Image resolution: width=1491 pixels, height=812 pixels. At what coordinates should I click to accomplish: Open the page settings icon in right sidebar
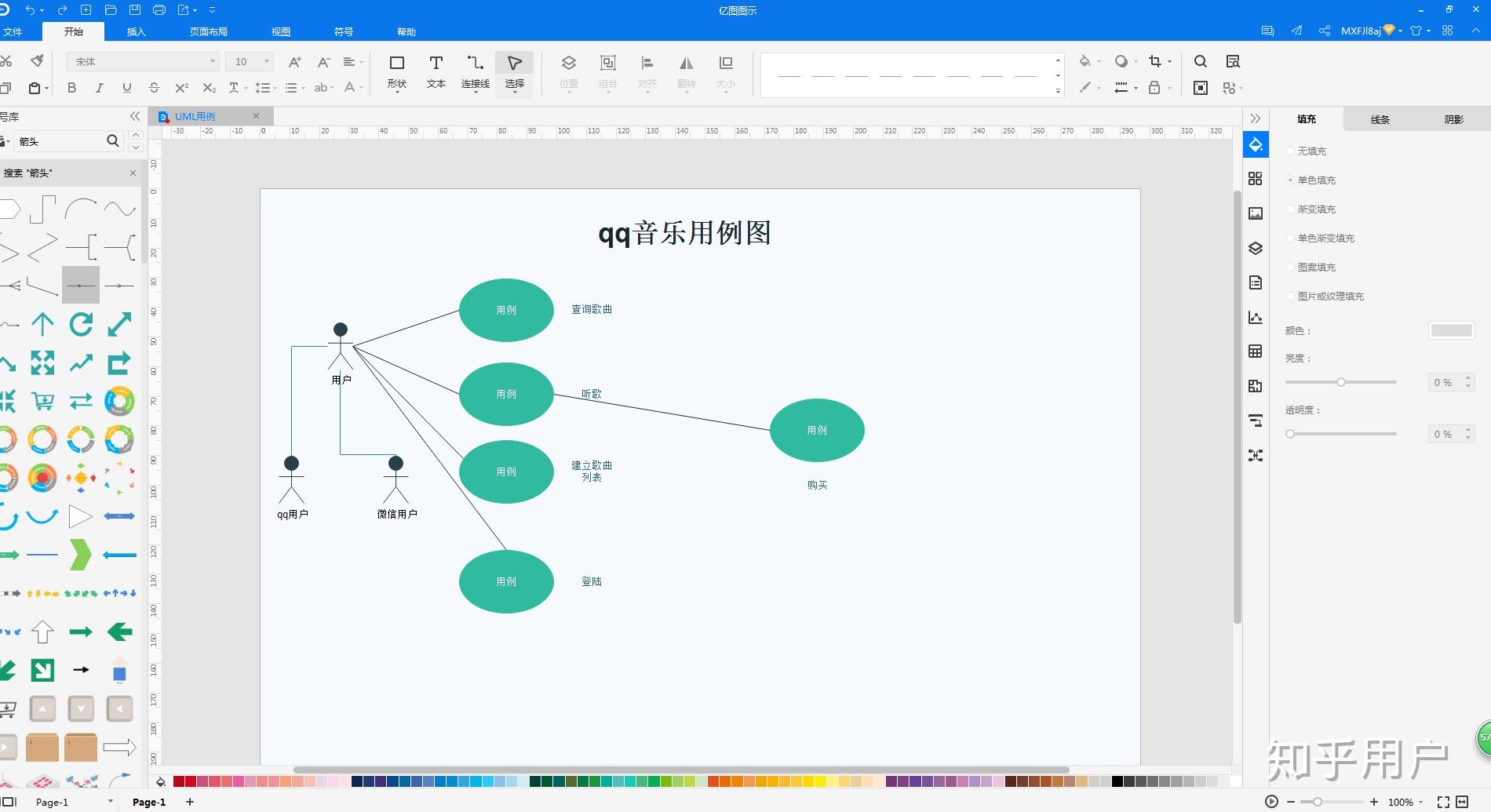coord(1256,282)
